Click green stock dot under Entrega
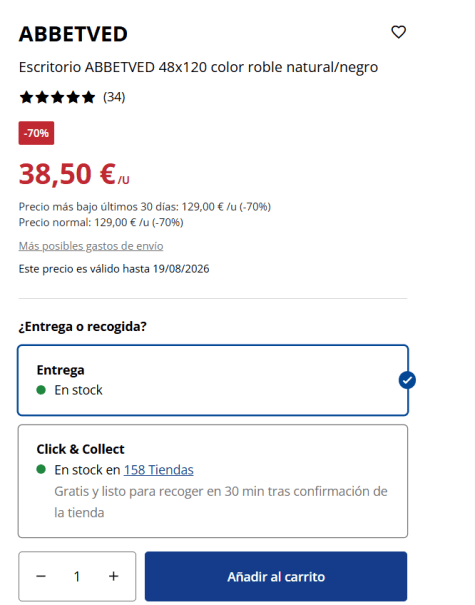Viewport: 475px width, 605px height. [41, 390]
